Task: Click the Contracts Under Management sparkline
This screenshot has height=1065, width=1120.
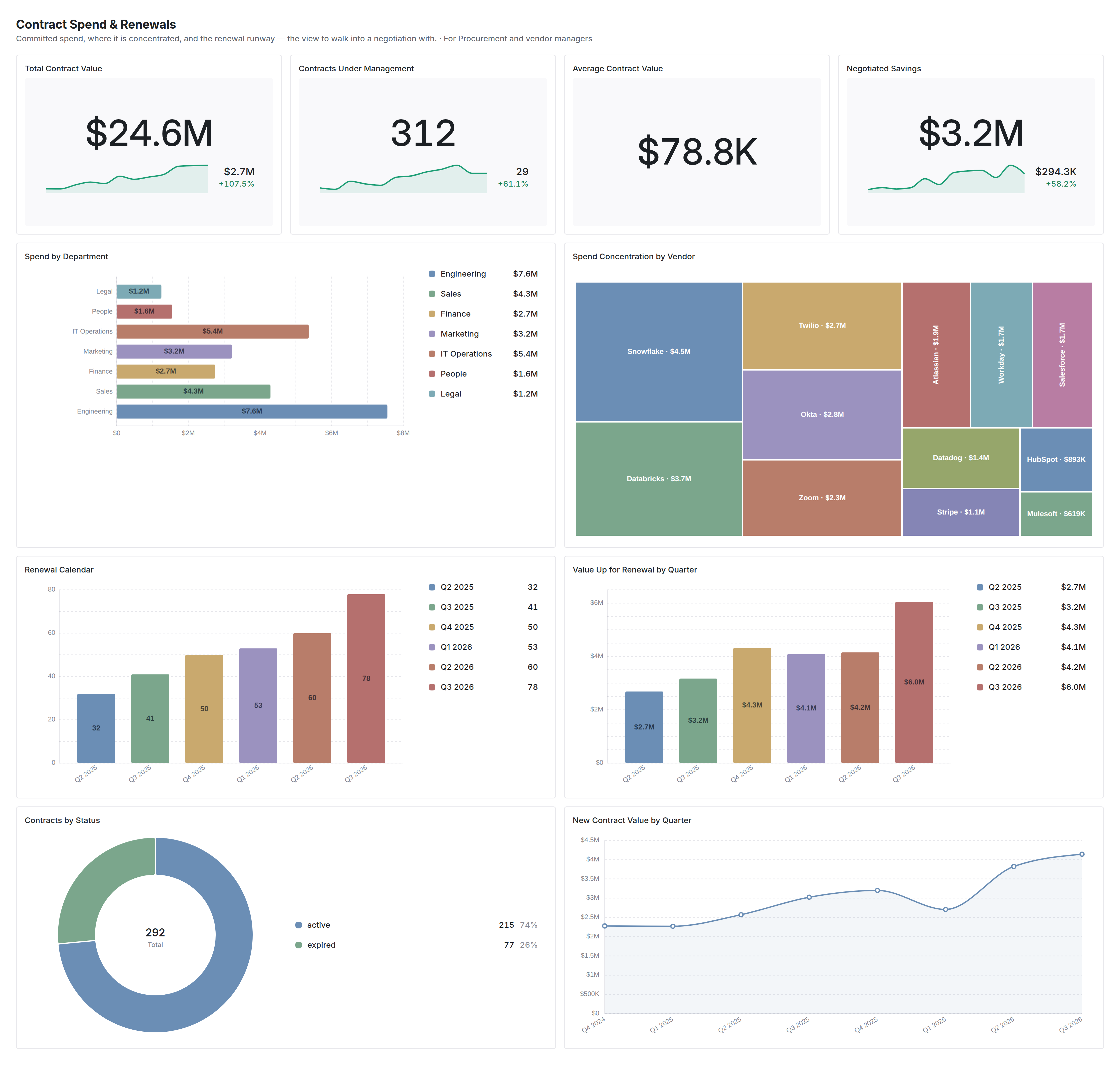Action: 403,179
